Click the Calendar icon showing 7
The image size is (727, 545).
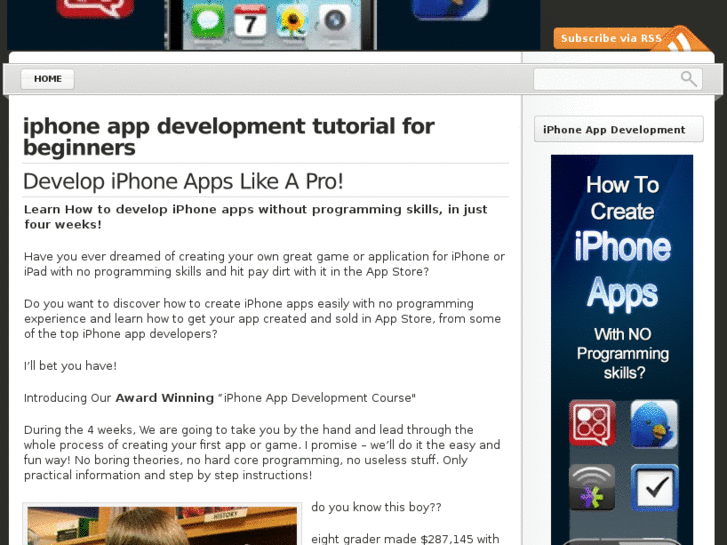point(250,21)
